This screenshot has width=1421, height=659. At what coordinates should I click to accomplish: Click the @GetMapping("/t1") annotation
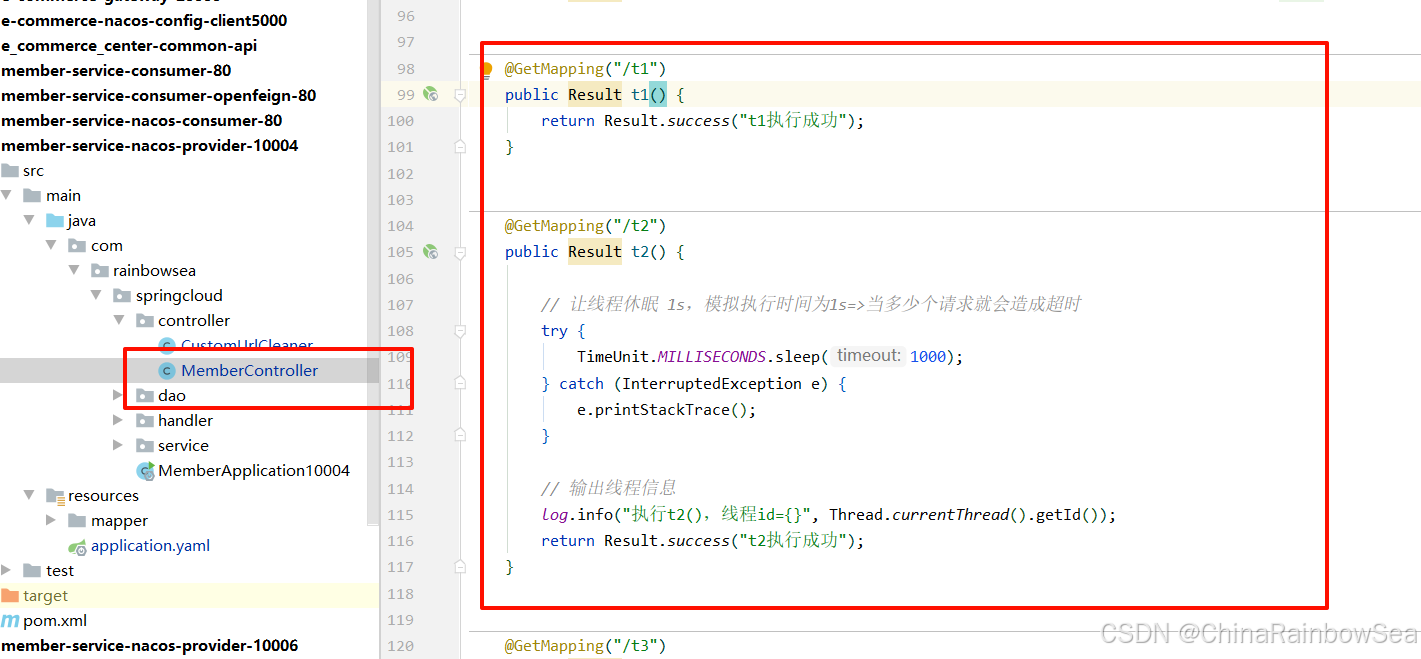coord(585,68)
